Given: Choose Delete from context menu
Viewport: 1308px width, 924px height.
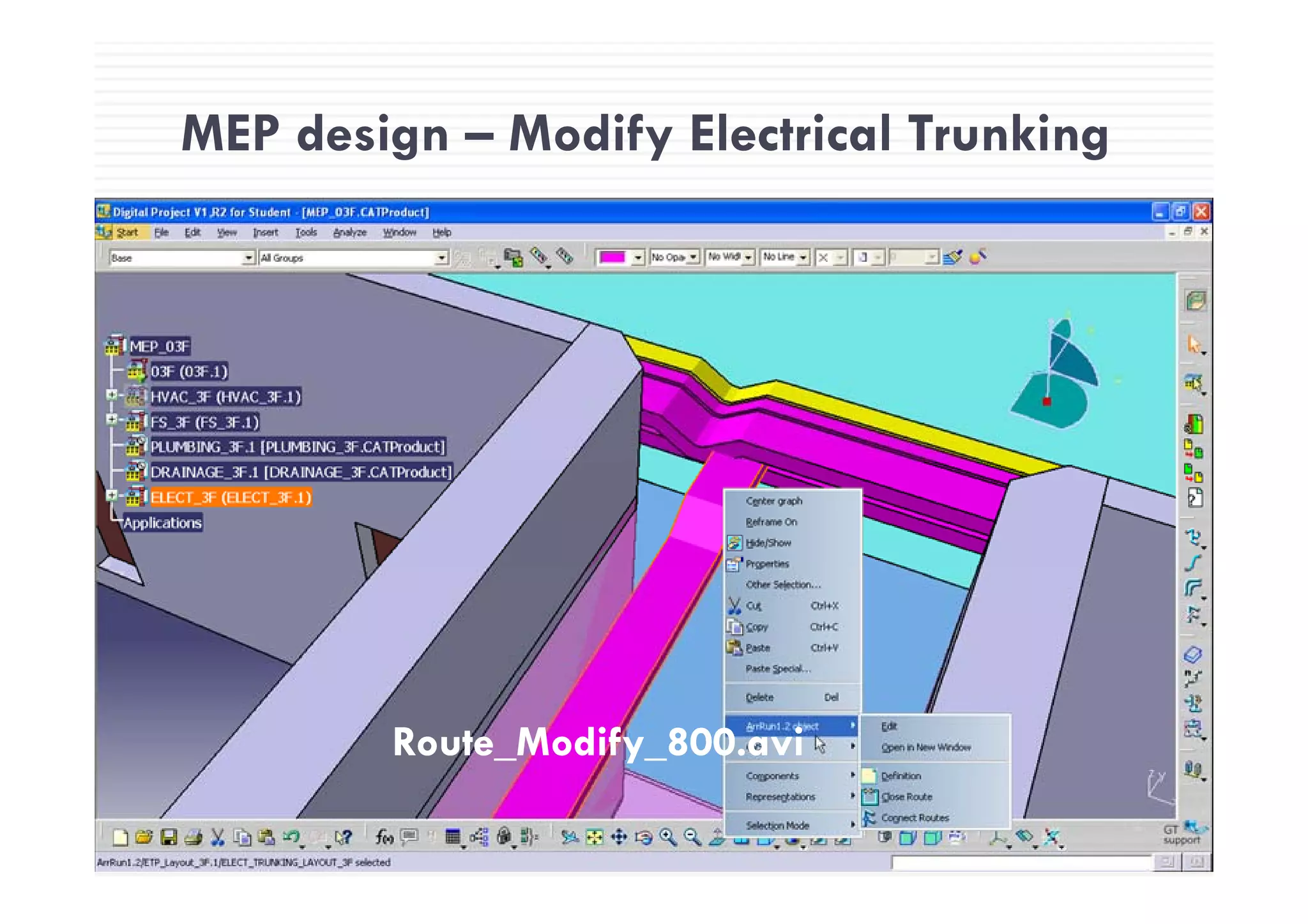Looking at the screenshot, I should coord(793,697).
